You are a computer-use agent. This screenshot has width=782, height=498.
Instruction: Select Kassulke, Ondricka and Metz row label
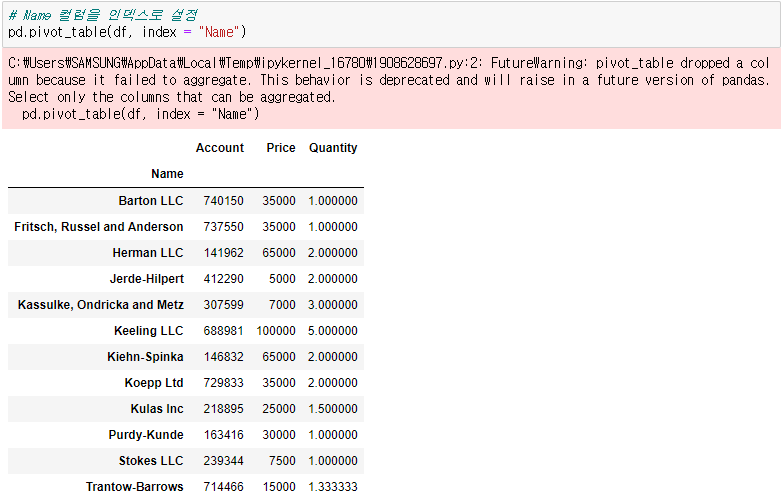[100, 305]
